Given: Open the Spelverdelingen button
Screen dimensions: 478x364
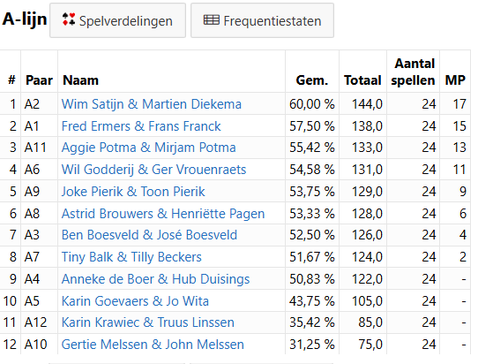Looking at the screenshot, I should click(118, 21).
